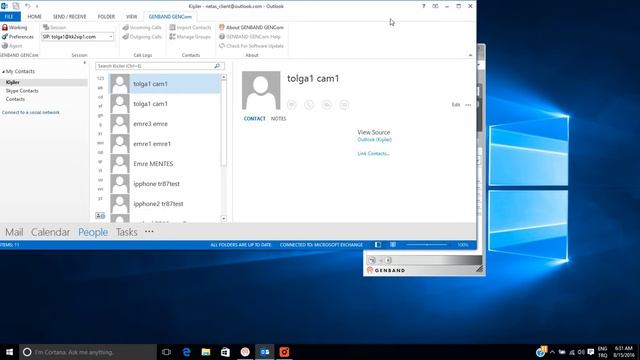Screen dimensions: 640x360
Task: Open the FILE tab
Action: pyautogui.click(x=10, y=17)
